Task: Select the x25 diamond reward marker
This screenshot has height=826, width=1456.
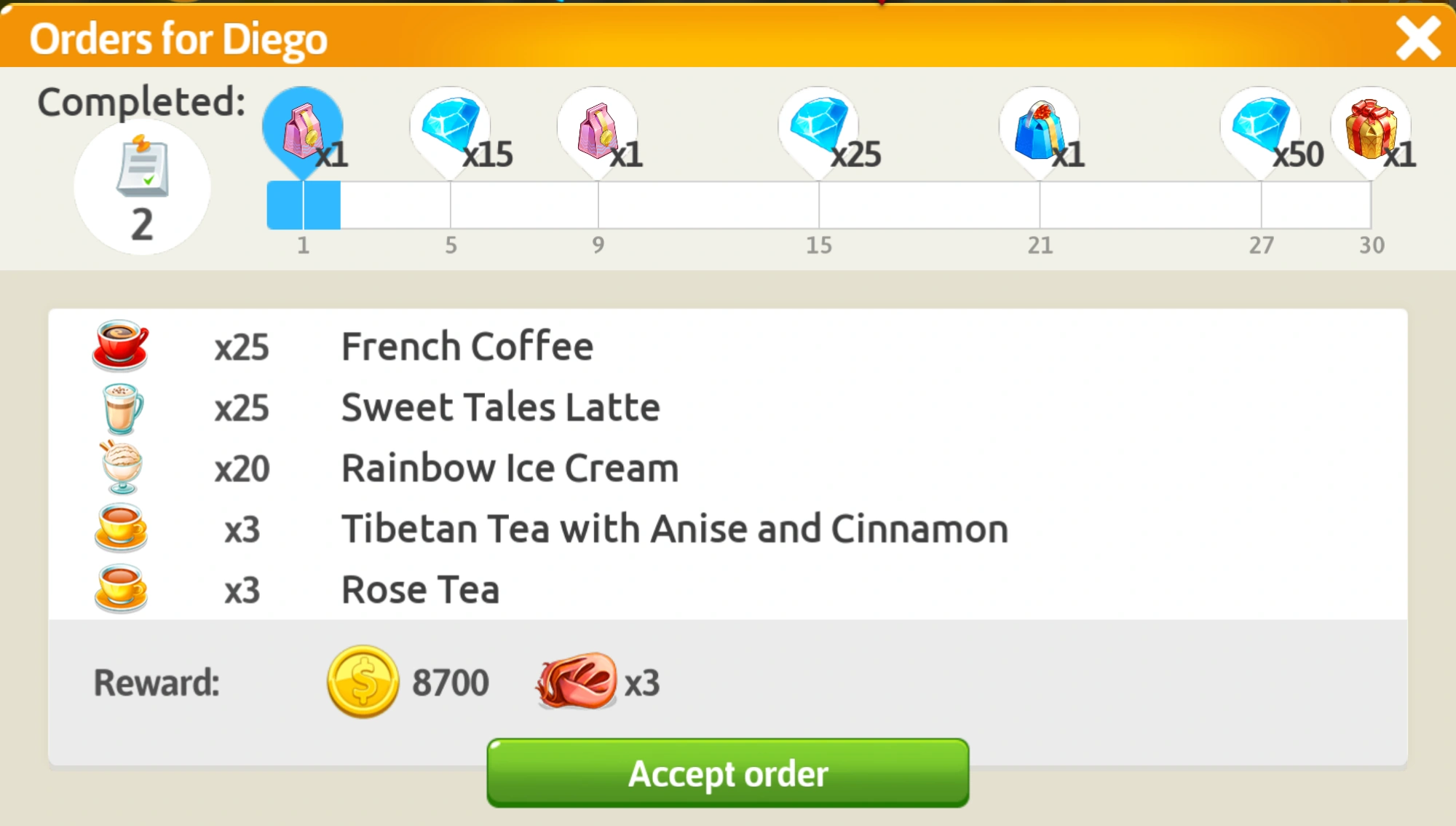Action: (x=819, y=128)
